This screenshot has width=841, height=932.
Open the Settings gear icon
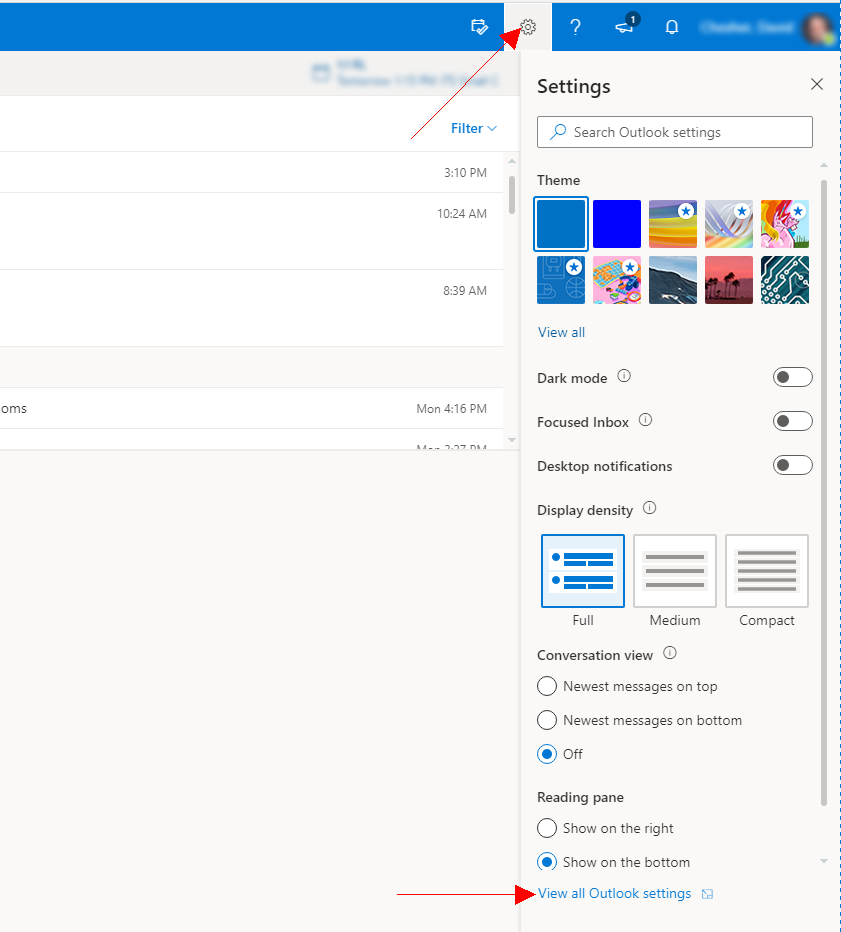[x=527, y=27]
